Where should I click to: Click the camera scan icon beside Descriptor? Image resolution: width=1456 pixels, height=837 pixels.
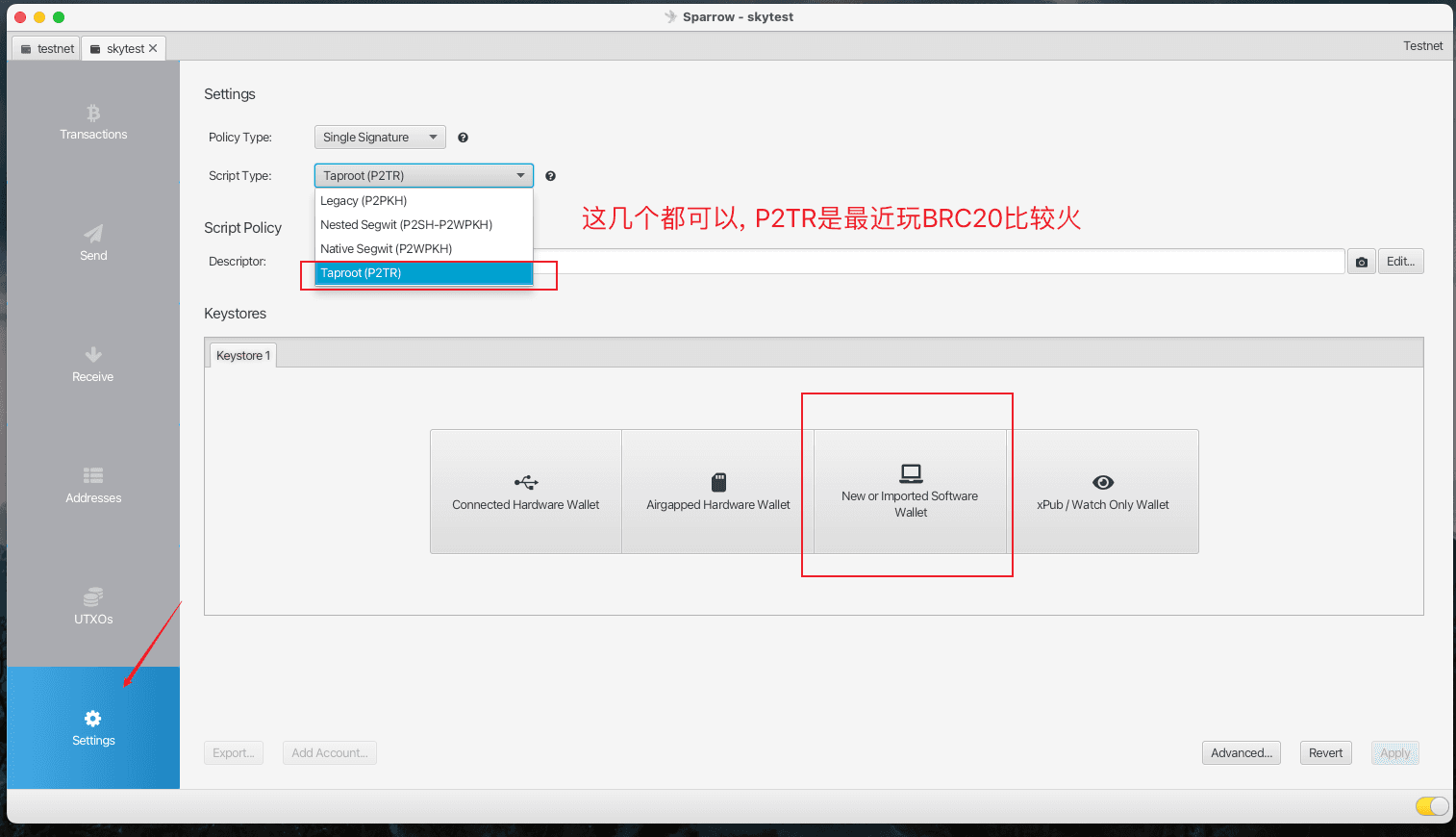(1361, 262)
